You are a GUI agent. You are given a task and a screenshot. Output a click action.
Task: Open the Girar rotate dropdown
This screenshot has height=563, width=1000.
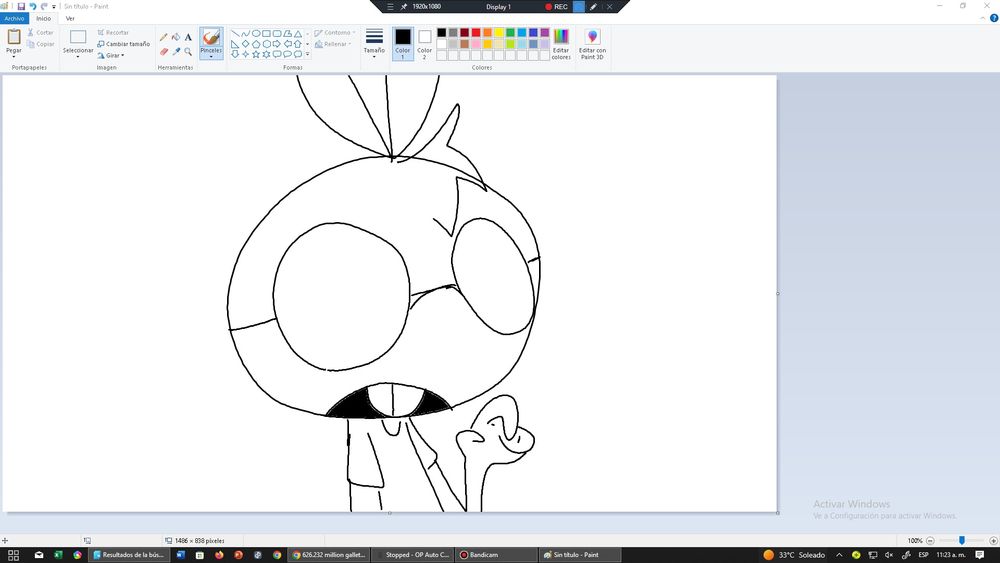[x=111, y=55]
